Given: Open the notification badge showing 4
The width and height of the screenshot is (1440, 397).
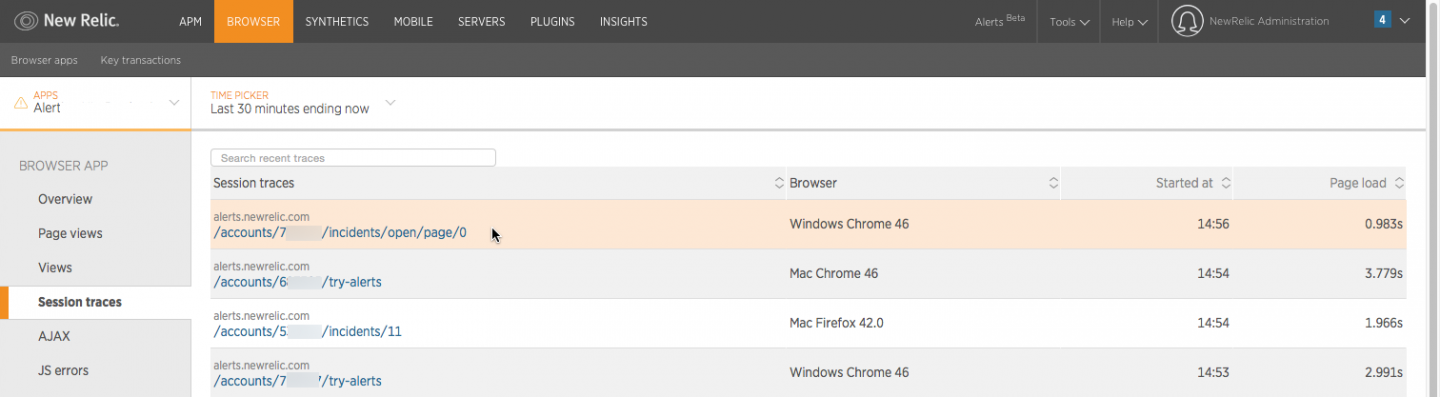Looking at the screenshot, I should pyautogui.click(x=1382, y=20).
